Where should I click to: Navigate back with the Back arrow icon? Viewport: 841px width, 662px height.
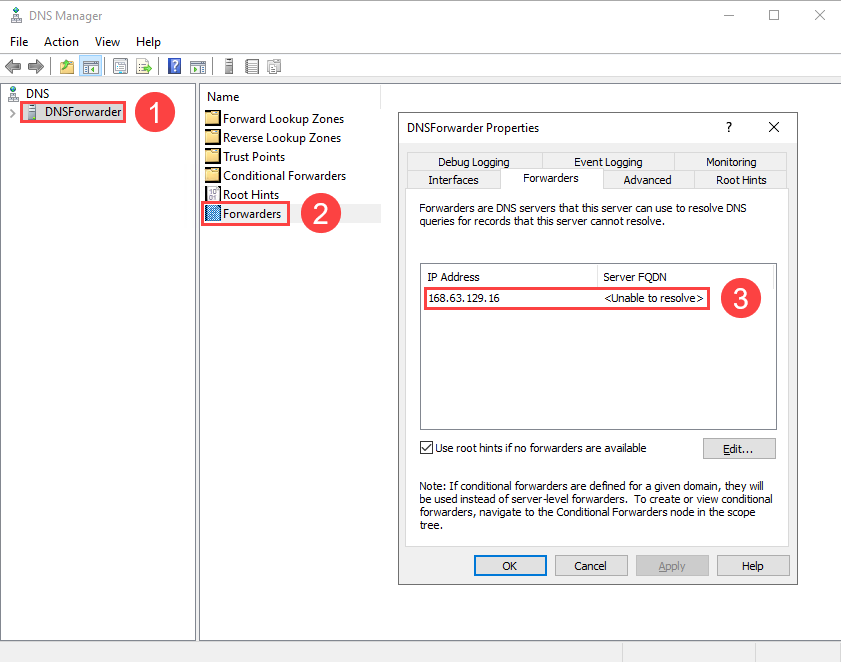[13, 66]
